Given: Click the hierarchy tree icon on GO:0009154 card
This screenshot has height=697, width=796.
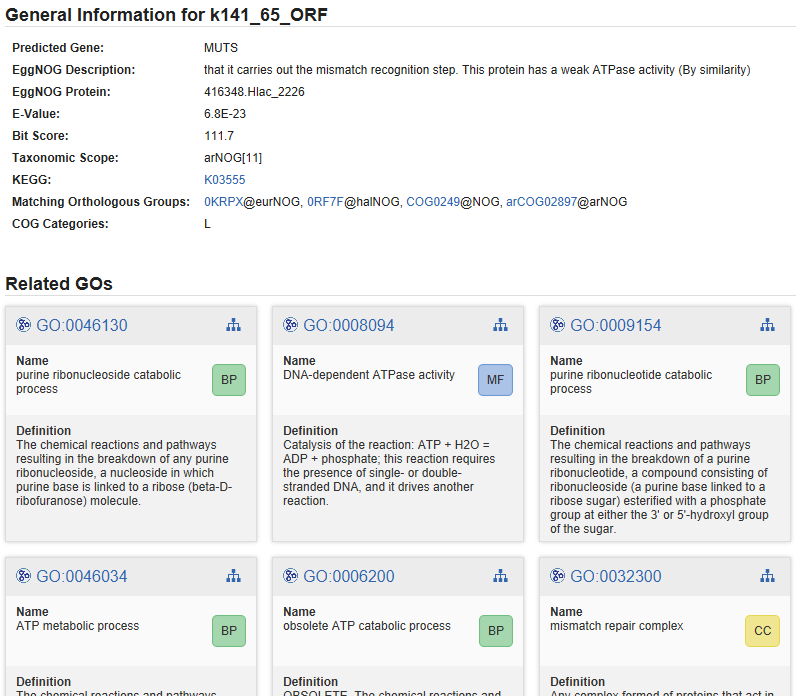Looking at the screenshot, I should tap(767, 325).
